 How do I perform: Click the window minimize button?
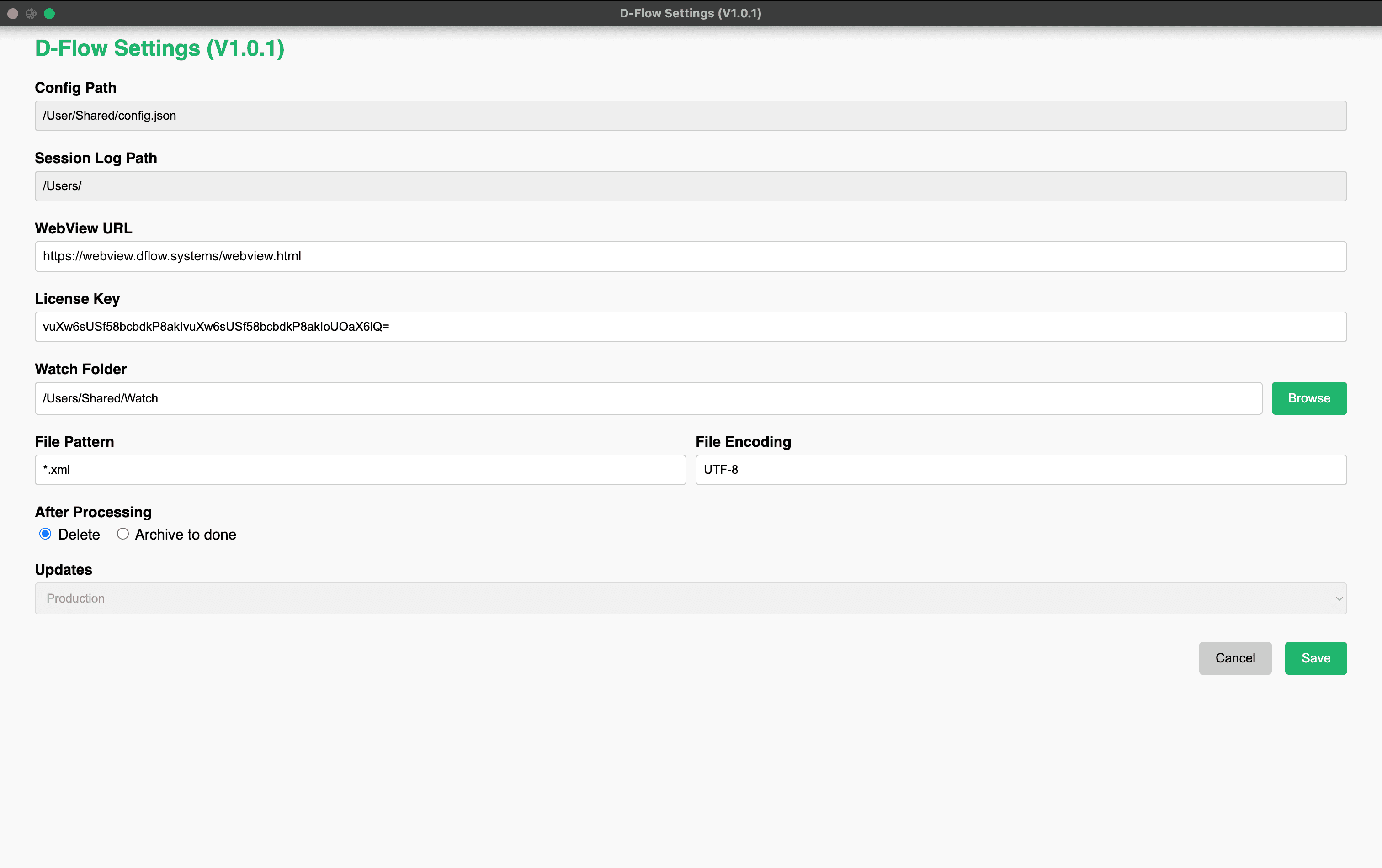pos(31,13)
